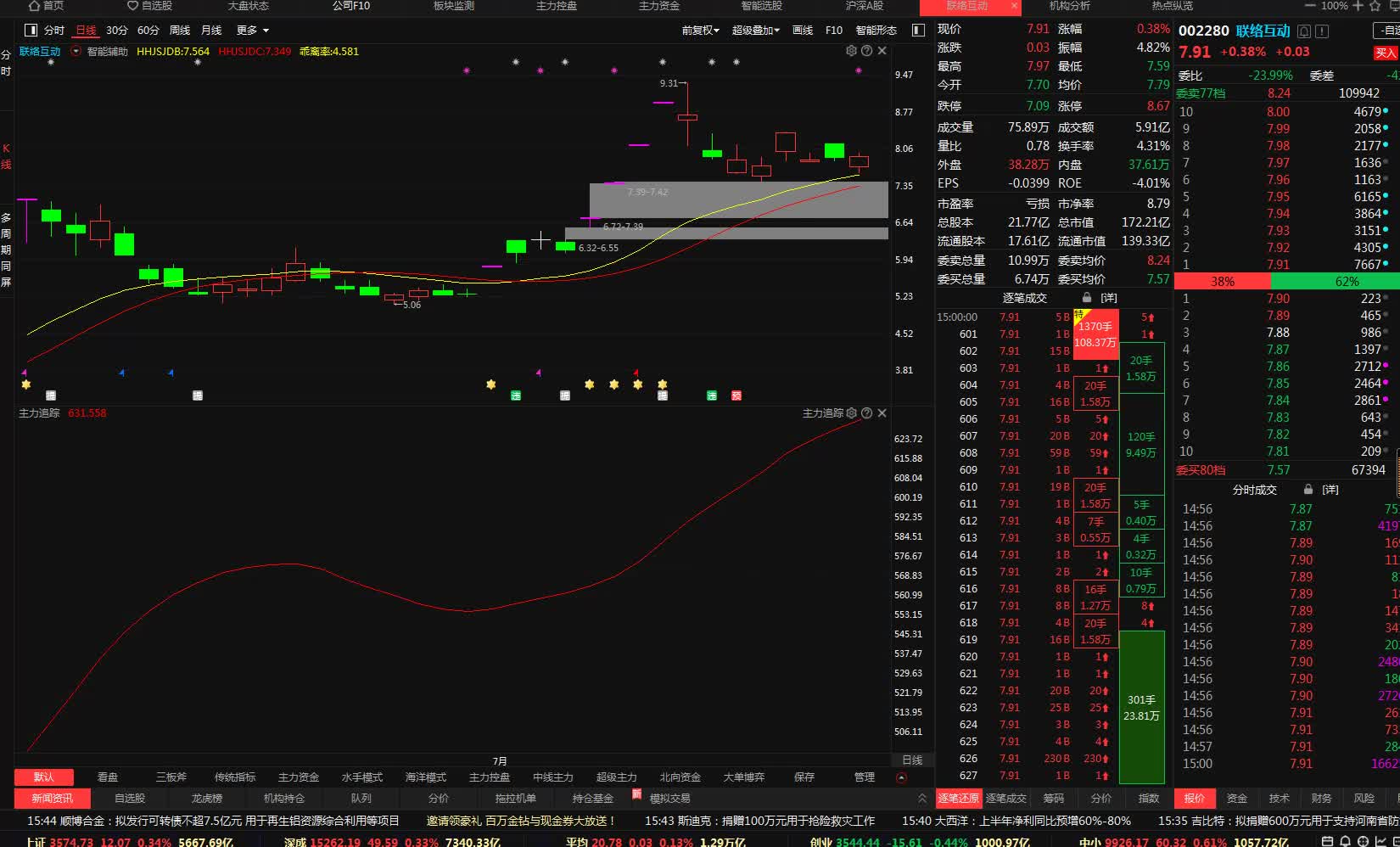The image size is (1400, 847).
Task: Click left sidebar 多周期同屏 vertical tab
Action: [x=6, y=250]
